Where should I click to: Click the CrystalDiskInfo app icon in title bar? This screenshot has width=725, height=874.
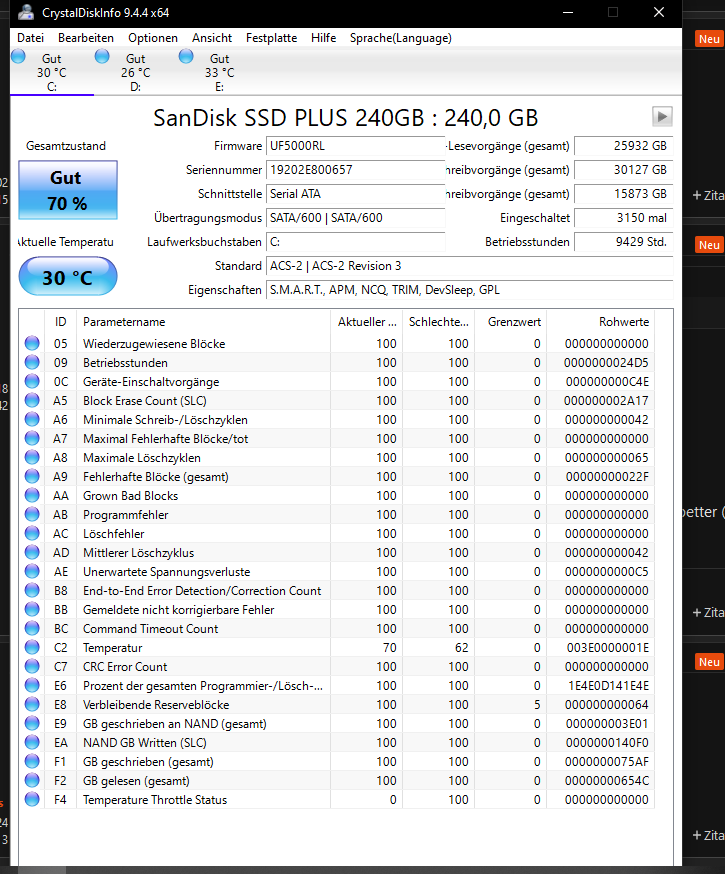26,12
